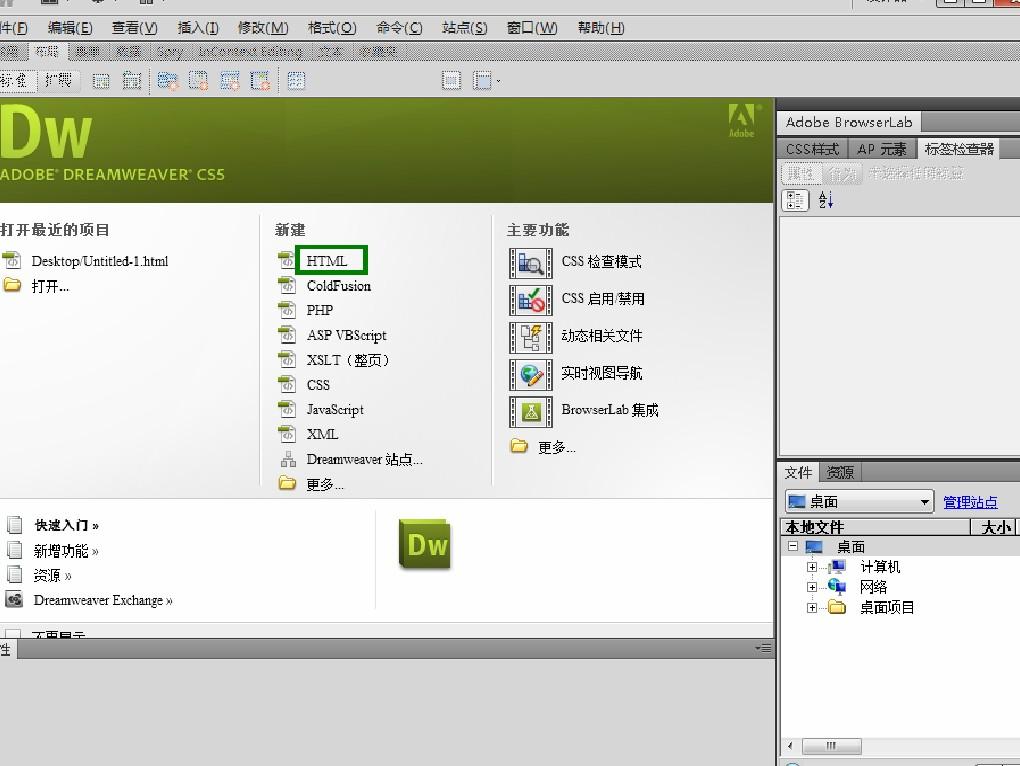Tick the 不再显示 checkbox
The width and height of the screenshot is (1020, 766).
tap(14, 635)
